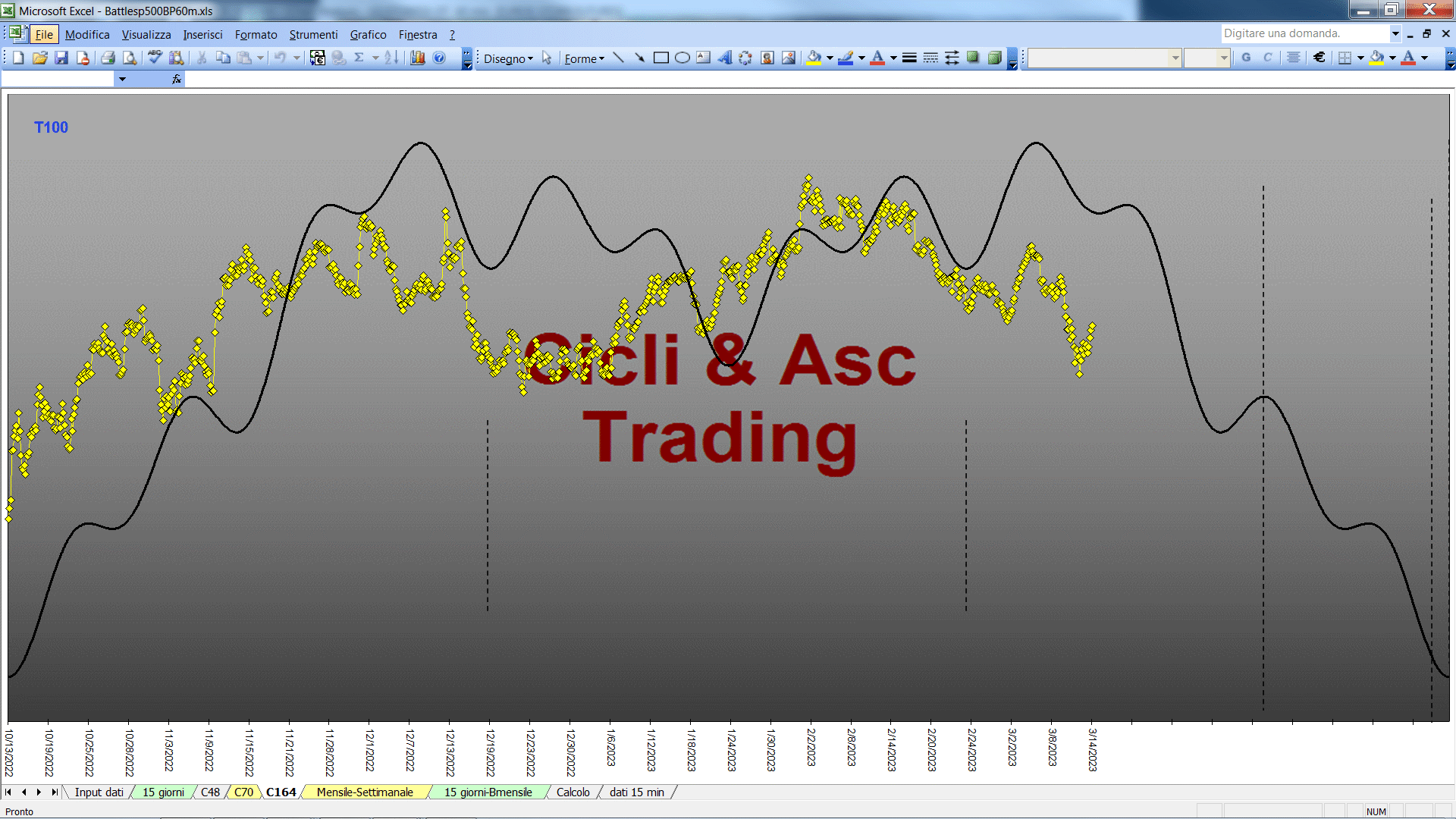This screenshot has width=1456, height=819.
Task: Open Print Preview icon
Action: coord(130,58)
